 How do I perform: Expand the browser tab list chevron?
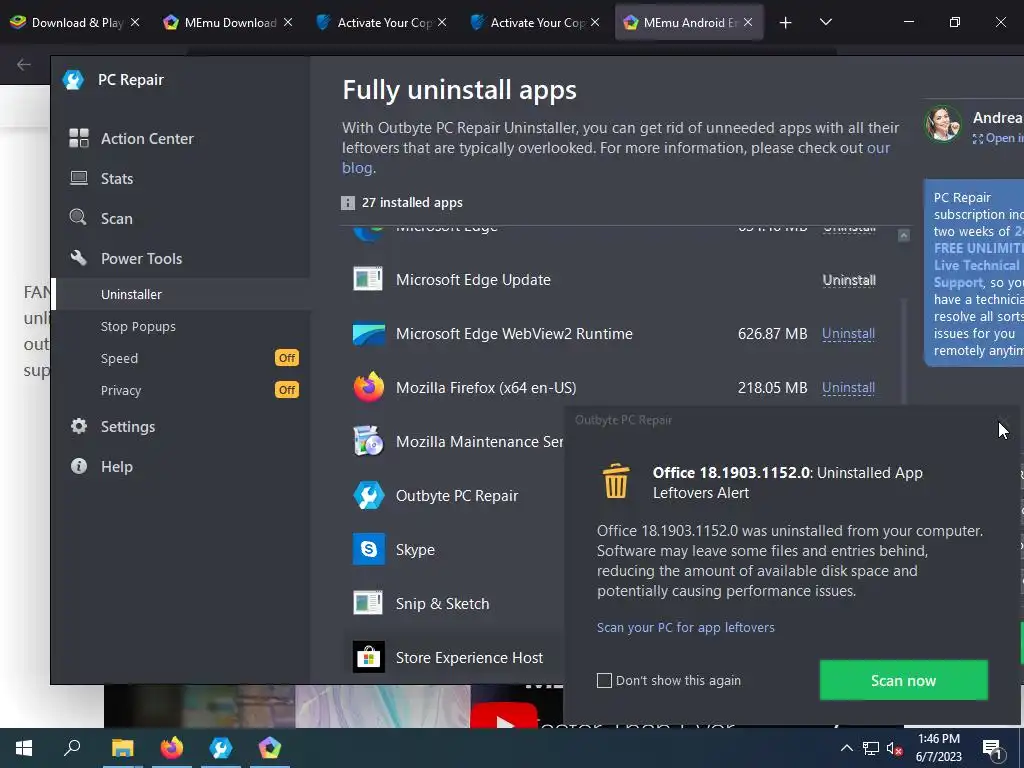coord(825,22)
